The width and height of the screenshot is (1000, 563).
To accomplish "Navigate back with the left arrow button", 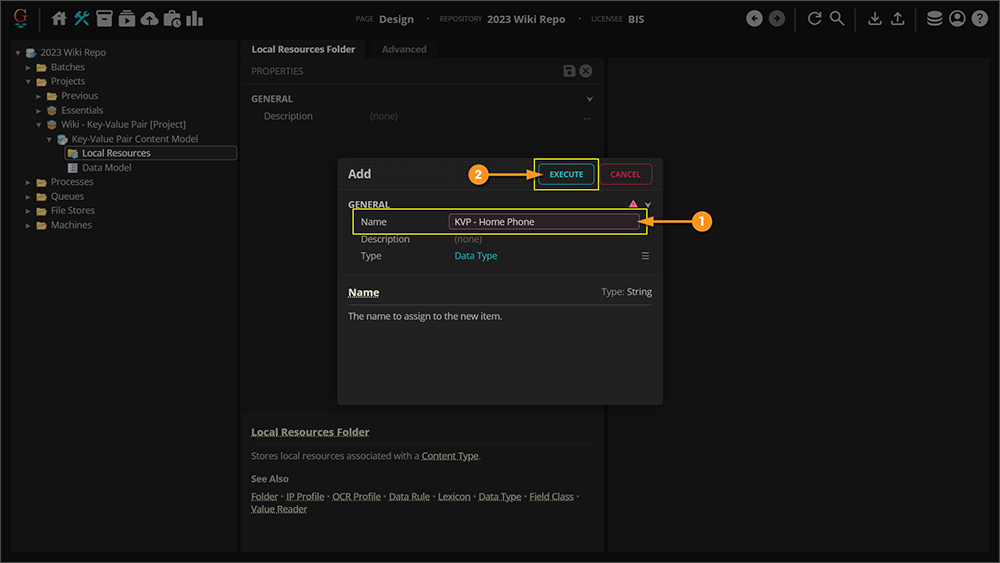I will pos(754,19).
